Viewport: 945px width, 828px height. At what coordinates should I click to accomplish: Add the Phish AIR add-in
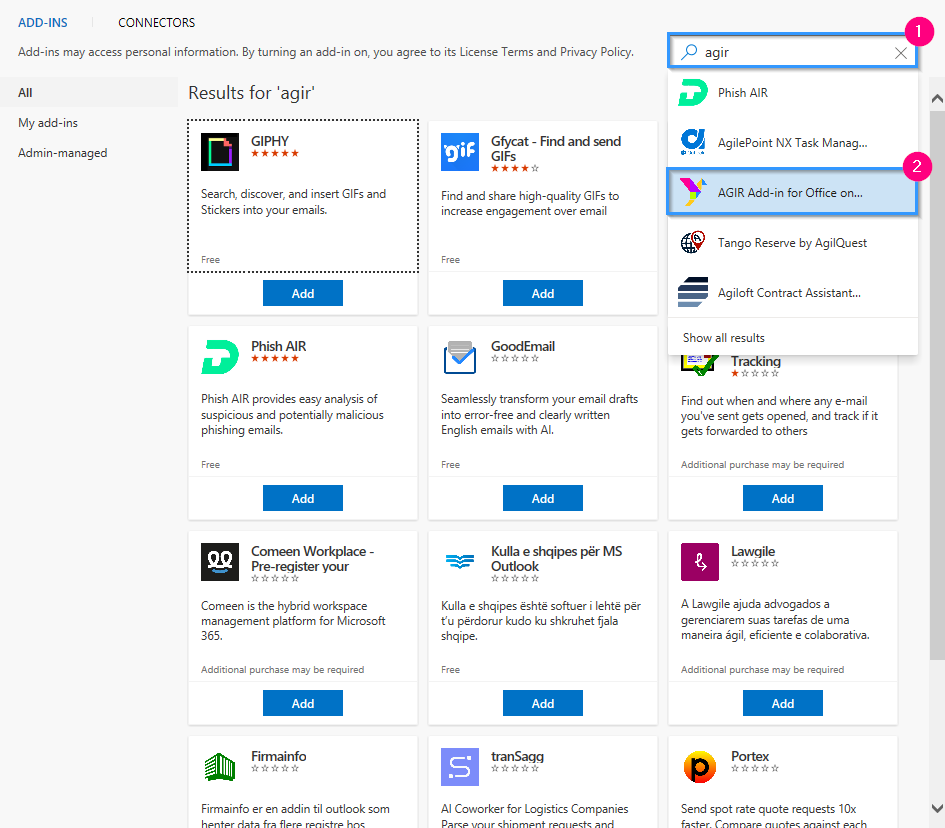click(x=303, y=498)
